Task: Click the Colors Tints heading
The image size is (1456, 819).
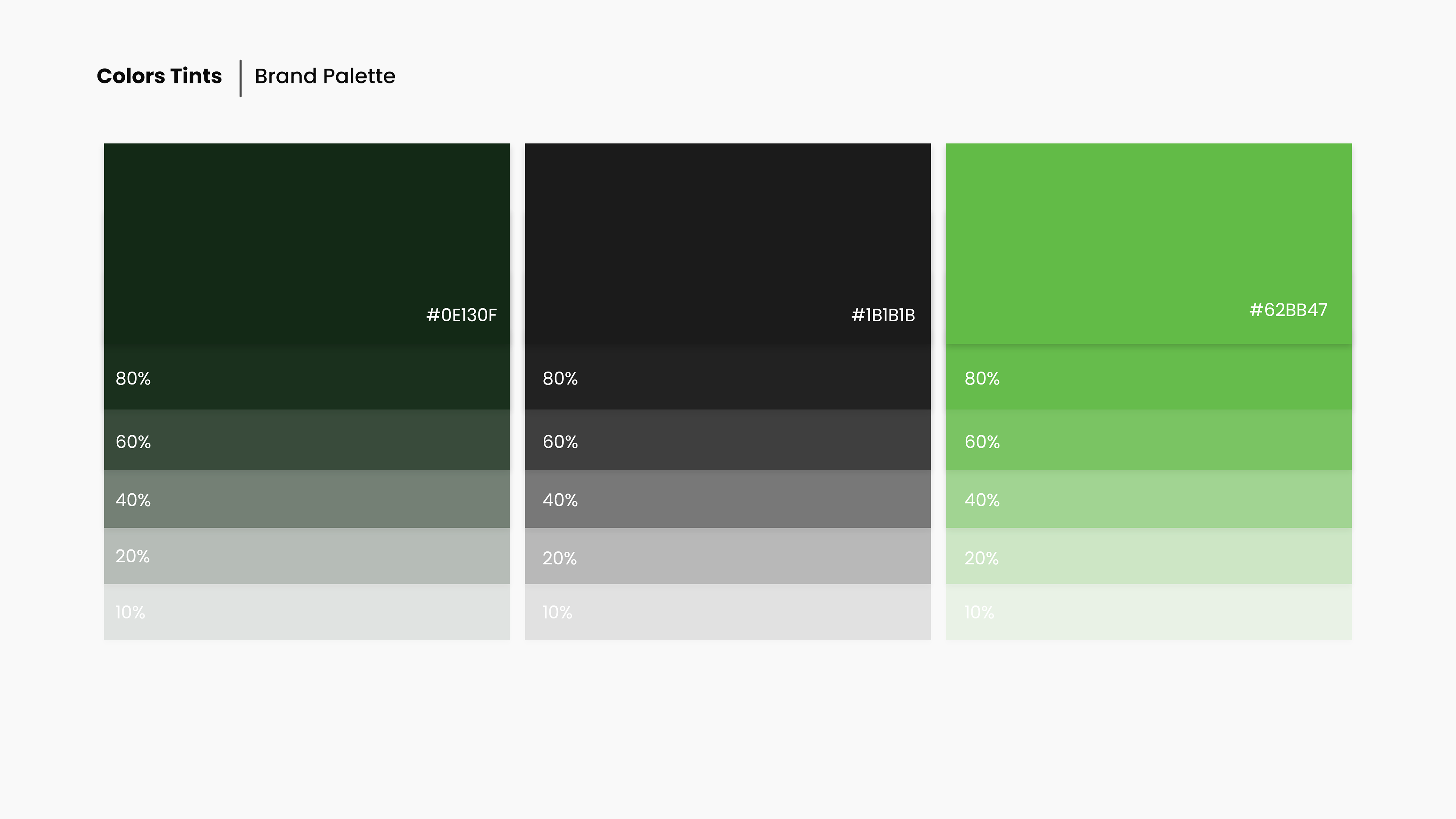Action: [x=159, y=76]
